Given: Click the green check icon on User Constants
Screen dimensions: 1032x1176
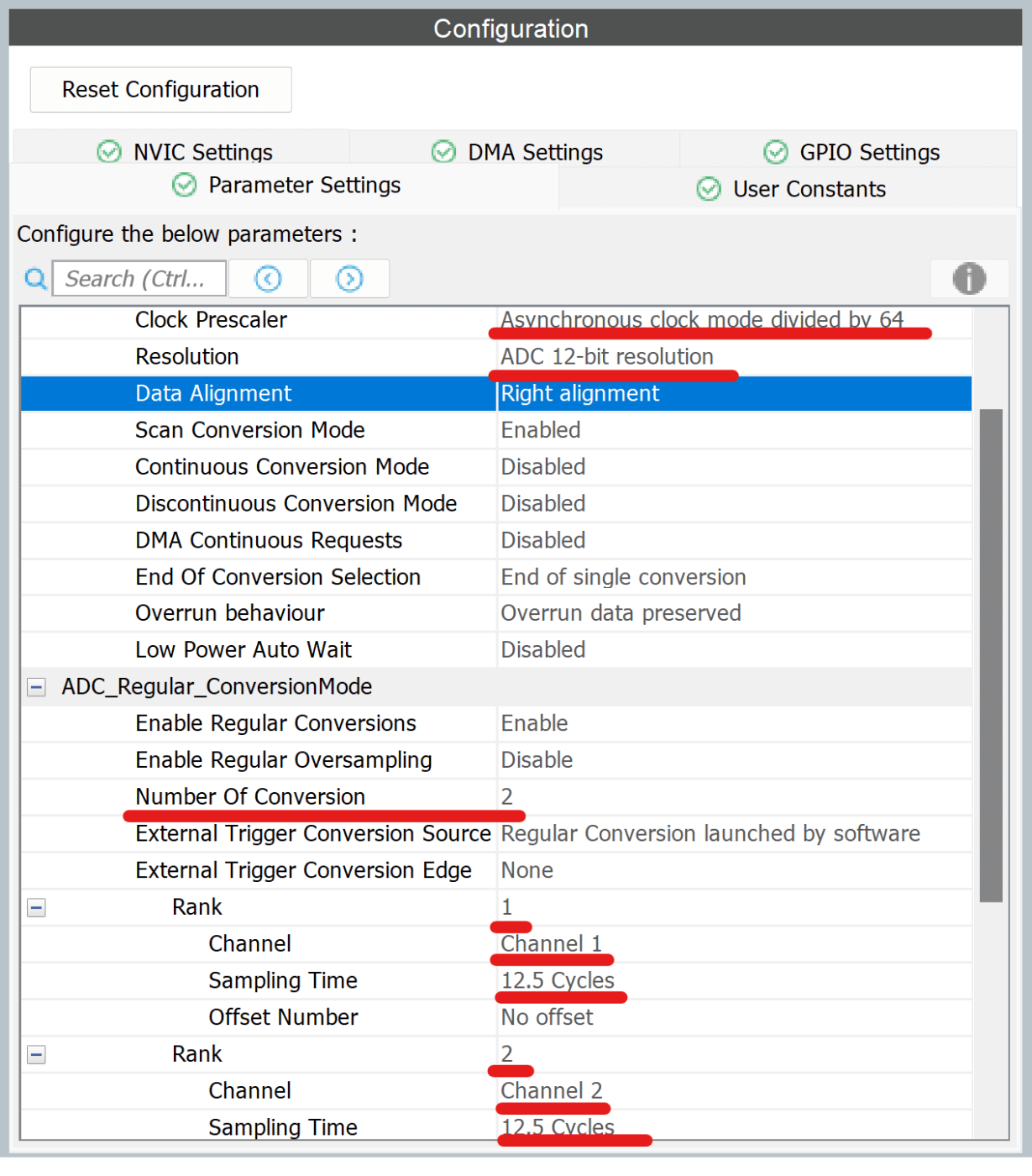Looking at the screenshot, I should (708, 188).
